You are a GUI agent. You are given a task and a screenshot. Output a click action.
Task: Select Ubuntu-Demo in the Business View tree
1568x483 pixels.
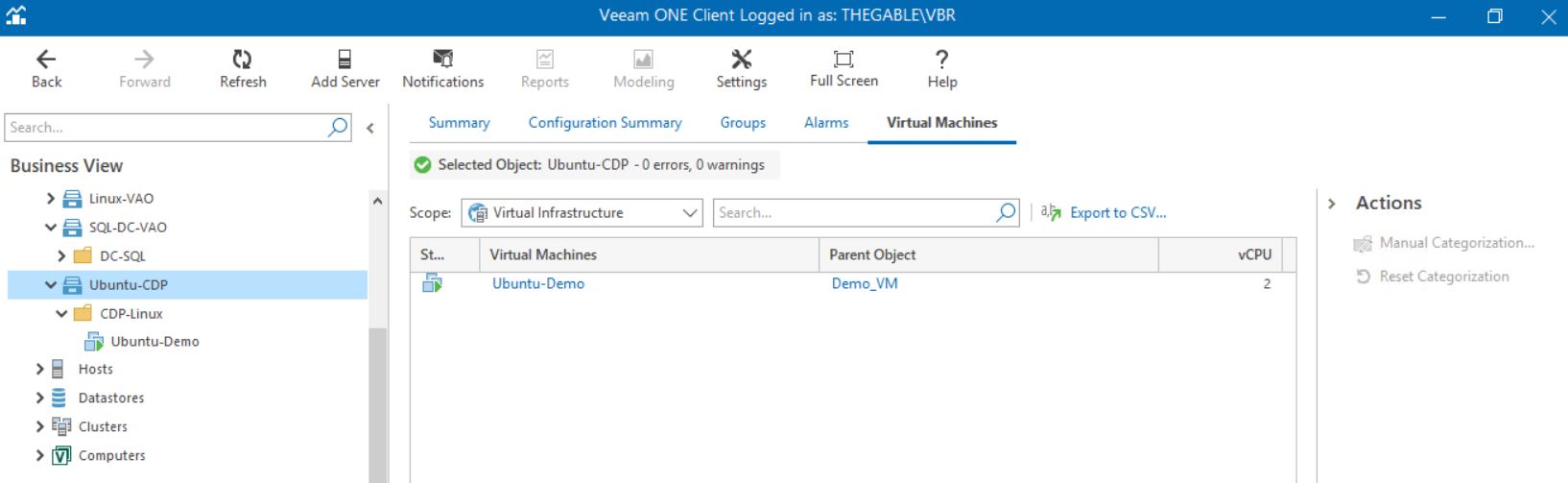pyautogui.click(x=154, y=342)
